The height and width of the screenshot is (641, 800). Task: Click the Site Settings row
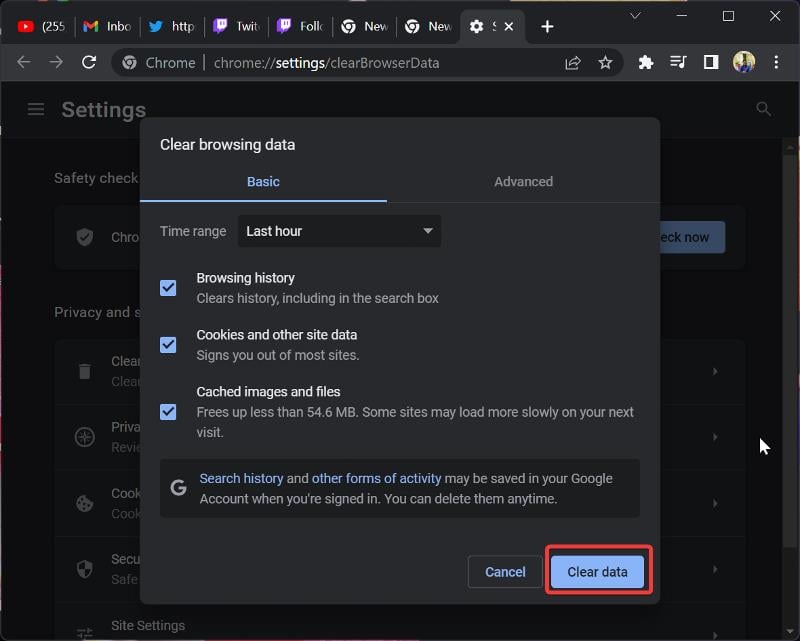(399, 626)
